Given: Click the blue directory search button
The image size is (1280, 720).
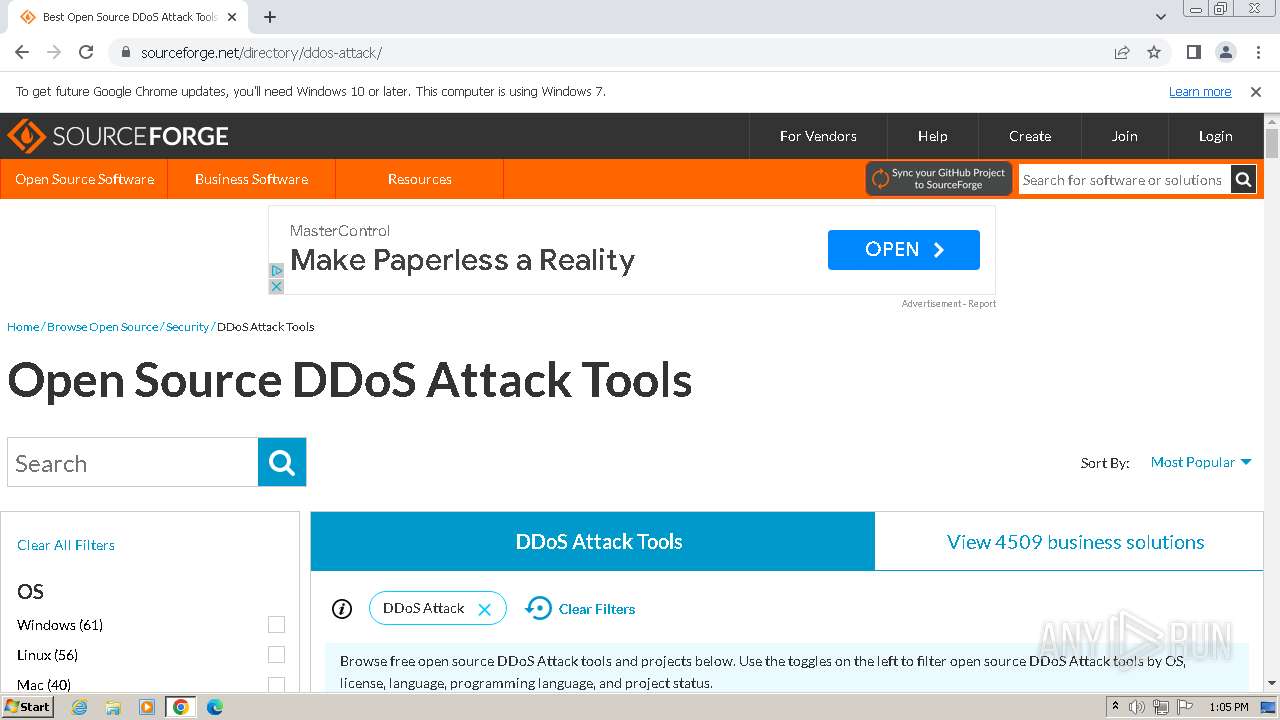Looking at the screenshot, I should 282,462.
